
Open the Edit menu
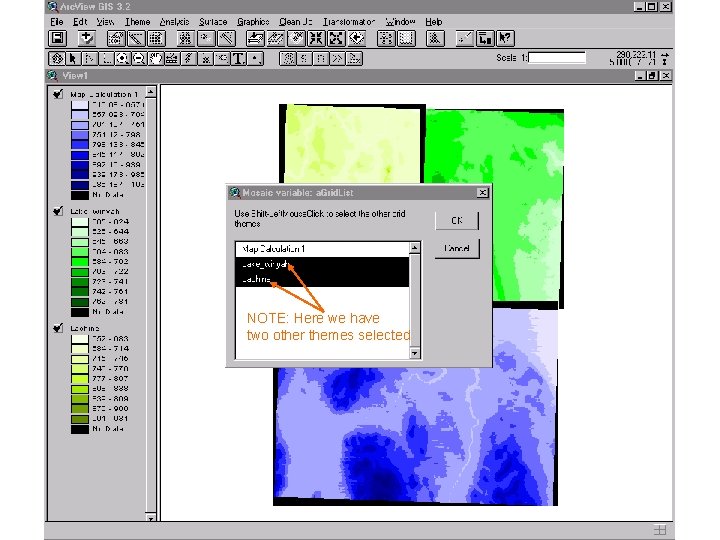tap(80, 22)
